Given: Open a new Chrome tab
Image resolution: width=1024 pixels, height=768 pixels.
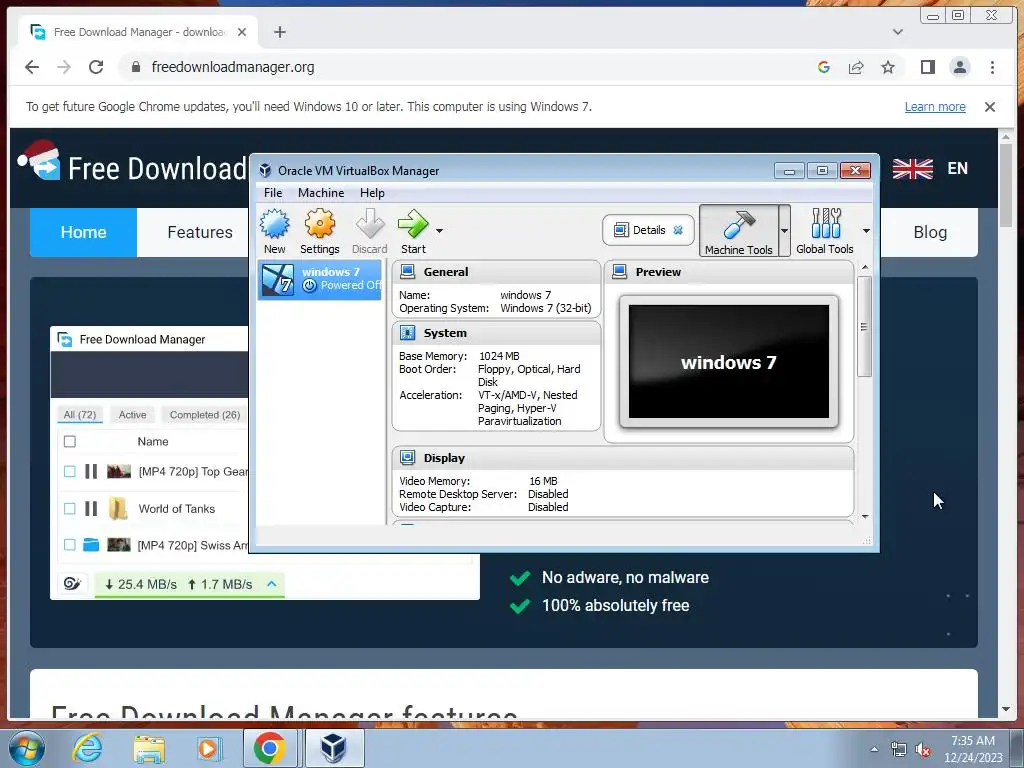Looking at the screenshot, I should point(280,32).
